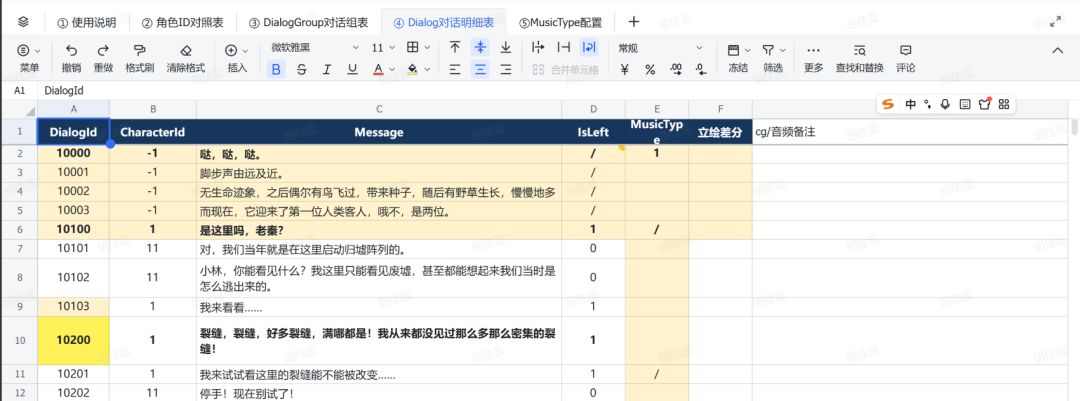1080x401 pixels.
Task: Click the cell name box A1
Action: coord(19,90)
